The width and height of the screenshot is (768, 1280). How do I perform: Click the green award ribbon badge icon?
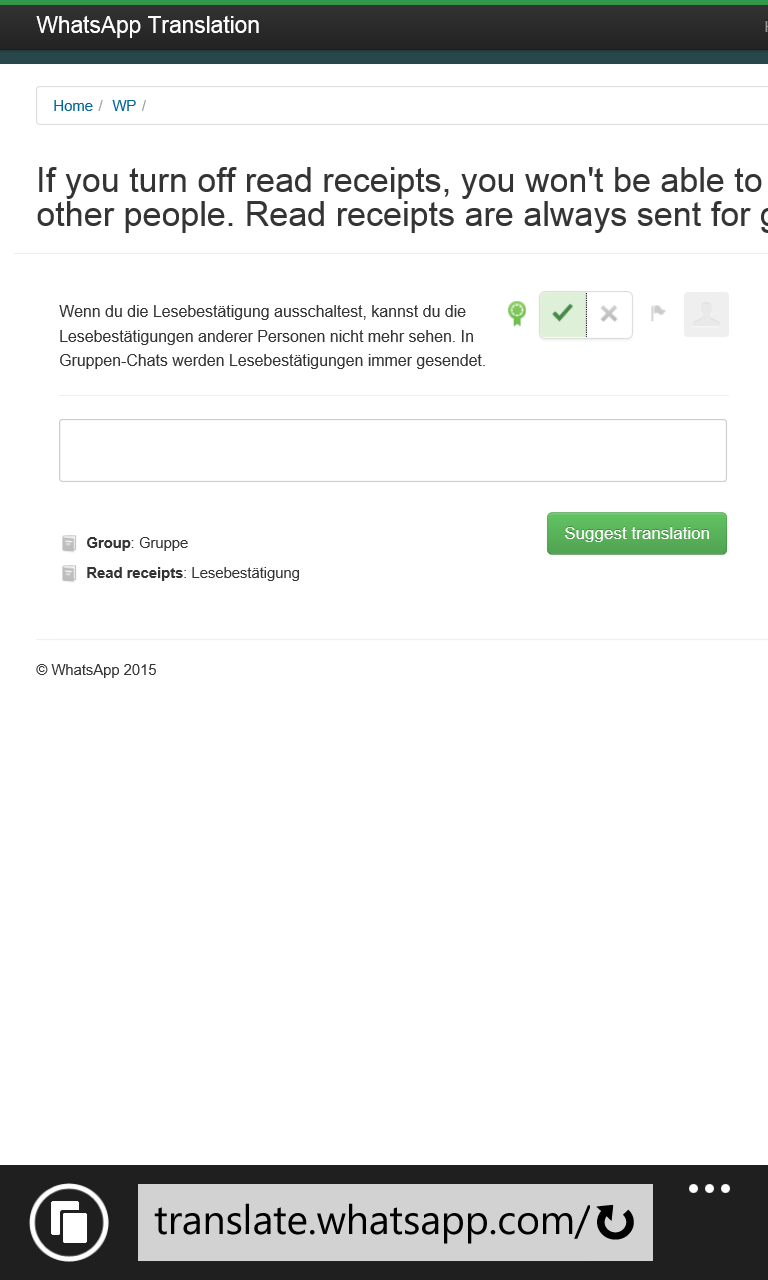(x=517, y=314)
